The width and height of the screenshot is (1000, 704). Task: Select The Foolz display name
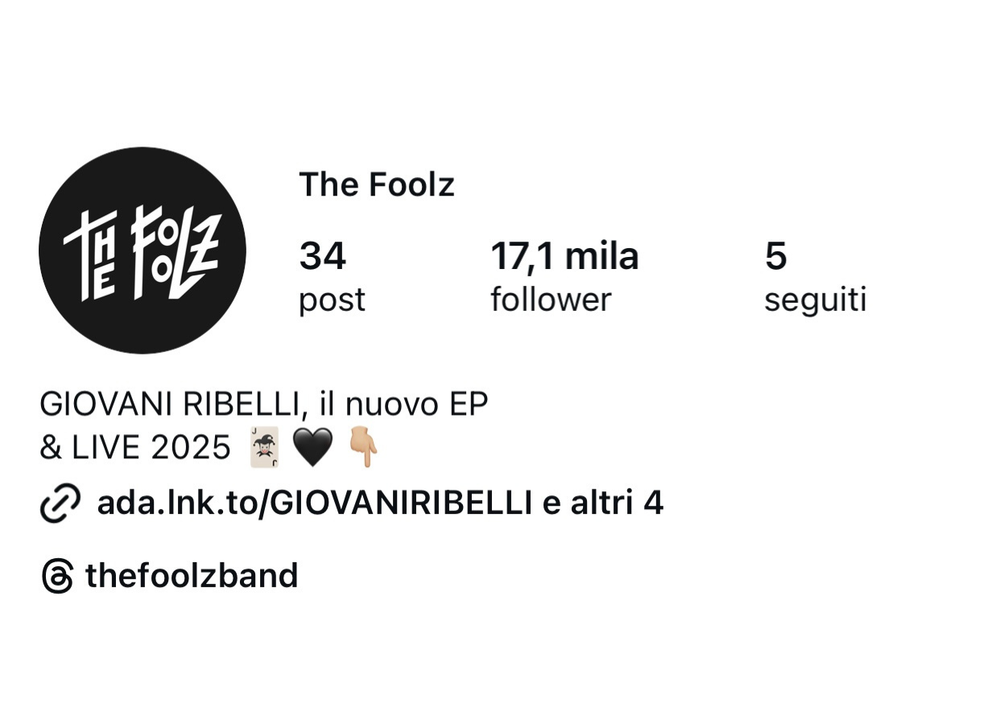tap(376, 185)
